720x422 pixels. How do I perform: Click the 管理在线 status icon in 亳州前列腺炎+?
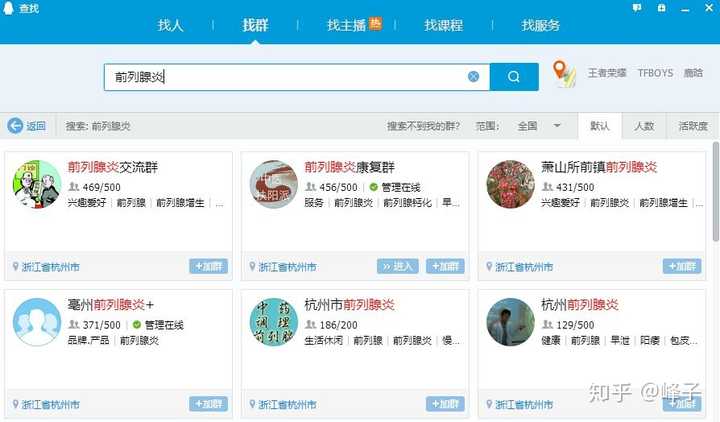136,325
